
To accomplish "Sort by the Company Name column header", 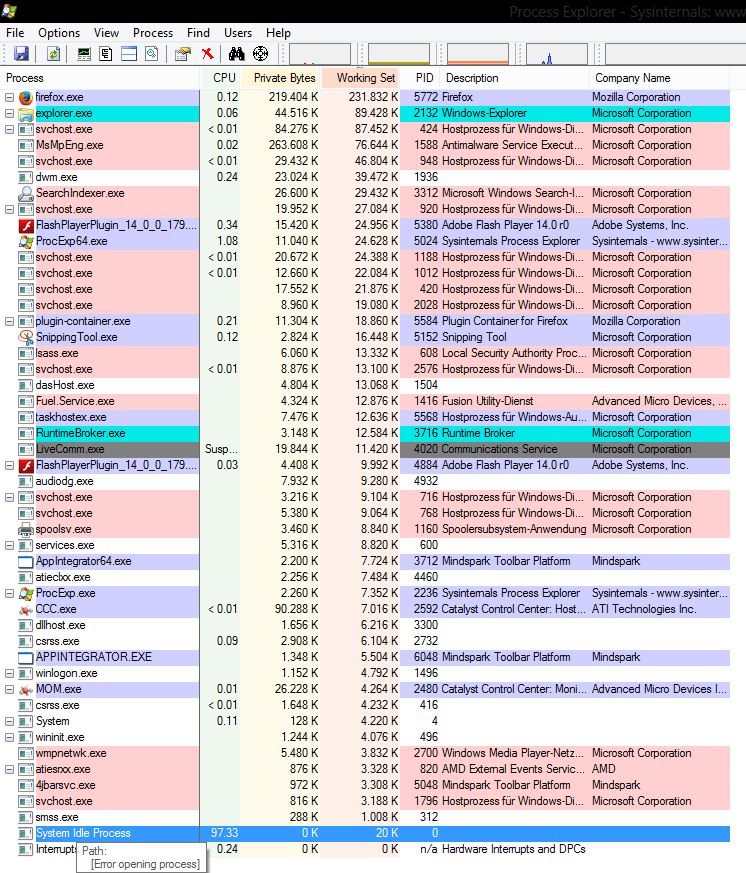I will tap(659, 78).
